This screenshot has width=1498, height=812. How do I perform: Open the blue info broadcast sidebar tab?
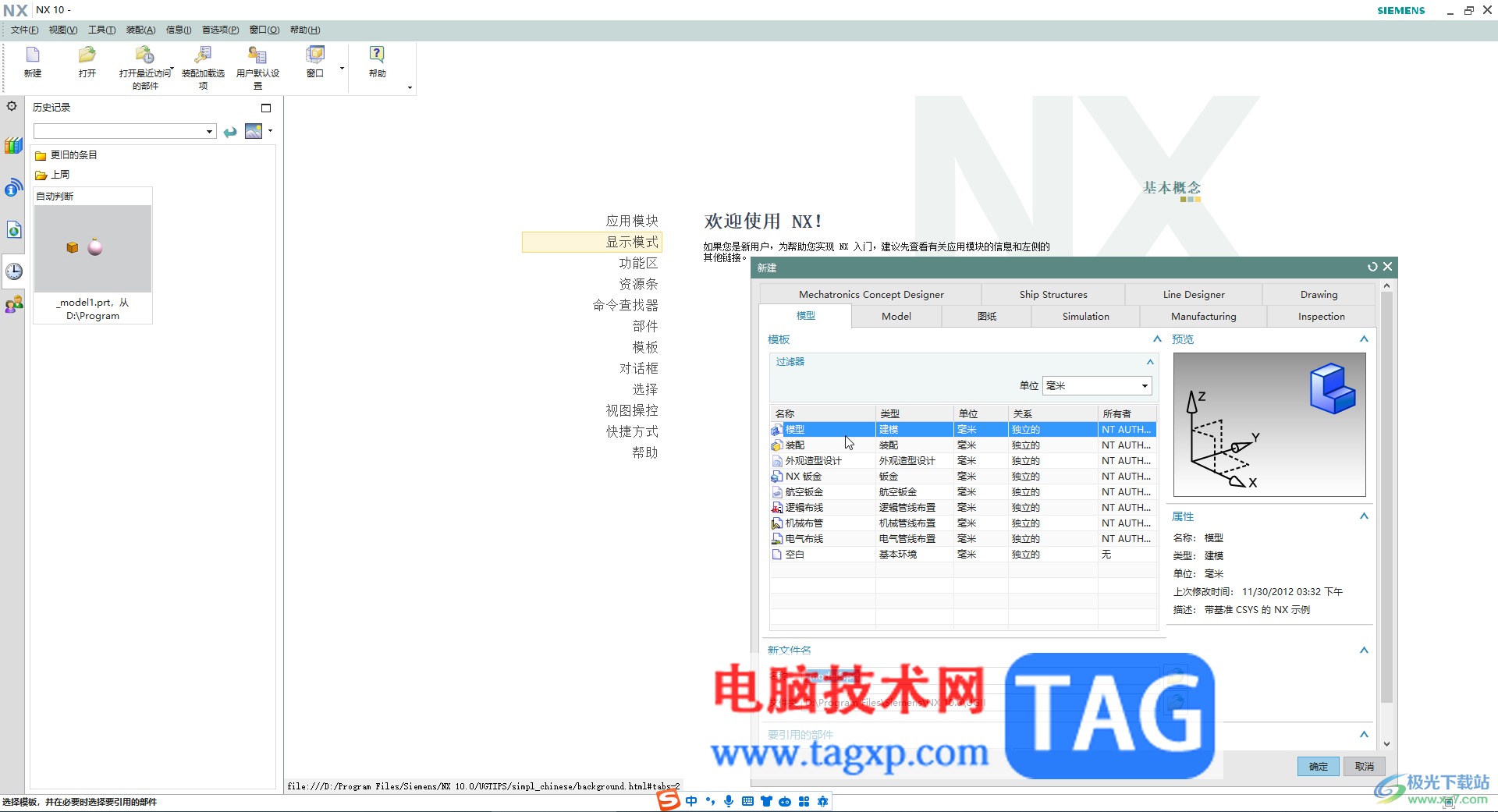[x=13, y=187]
